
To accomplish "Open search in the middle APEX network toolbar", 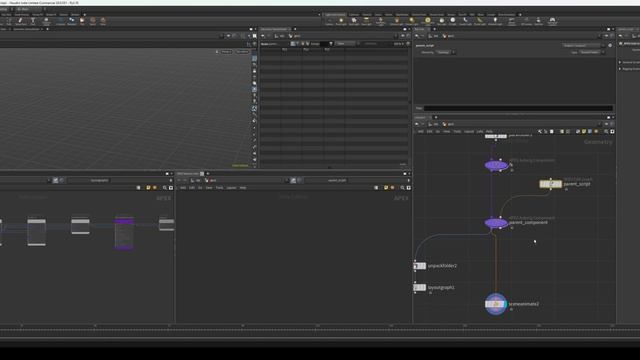I will pyautogui.click(x=402, y=188).
